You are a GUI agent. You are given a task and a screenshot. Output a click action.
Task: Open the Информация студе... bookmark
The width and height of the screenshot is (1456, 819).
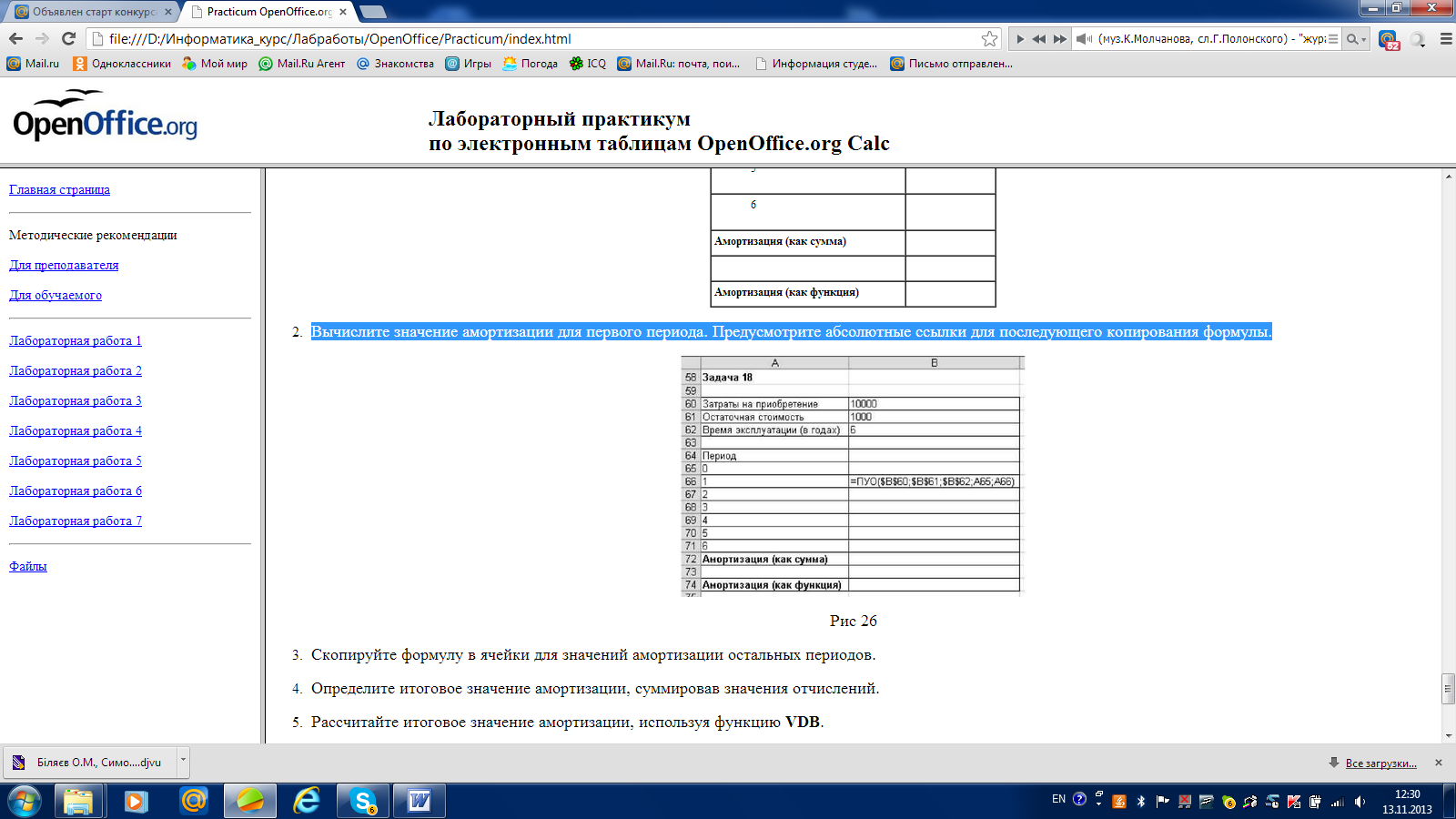pos(816,64)
